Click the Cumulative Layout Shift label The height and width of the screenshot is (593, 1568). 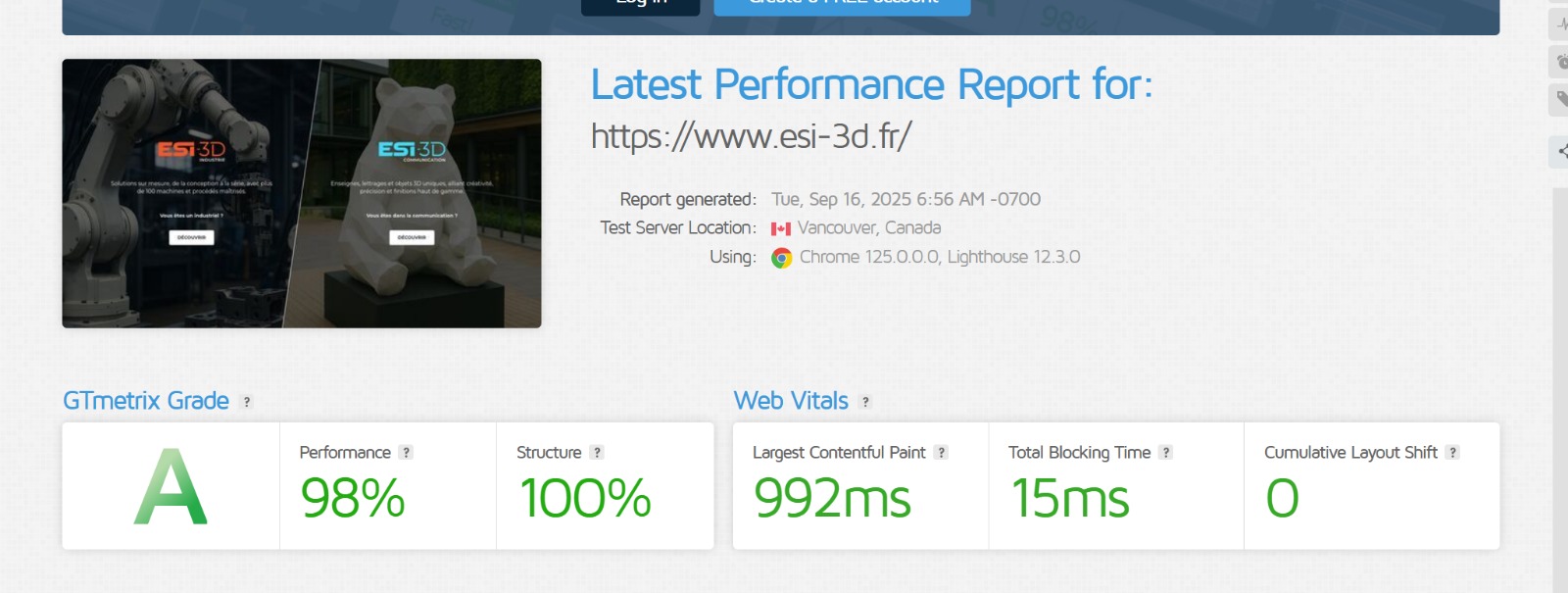pos(1350,452)
